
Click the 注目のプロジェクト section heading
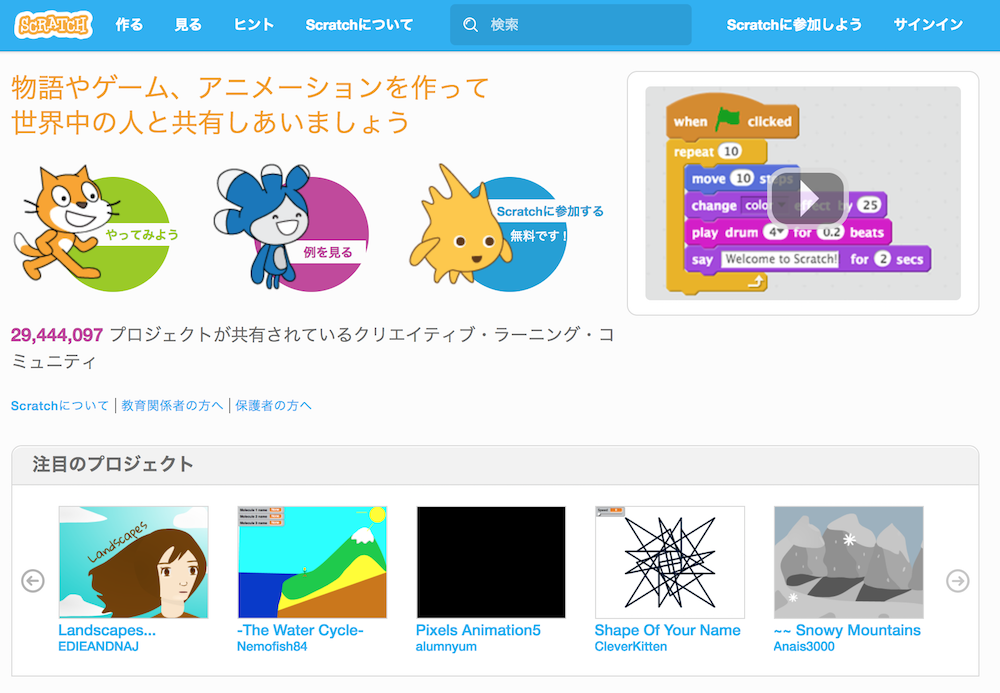113,464
